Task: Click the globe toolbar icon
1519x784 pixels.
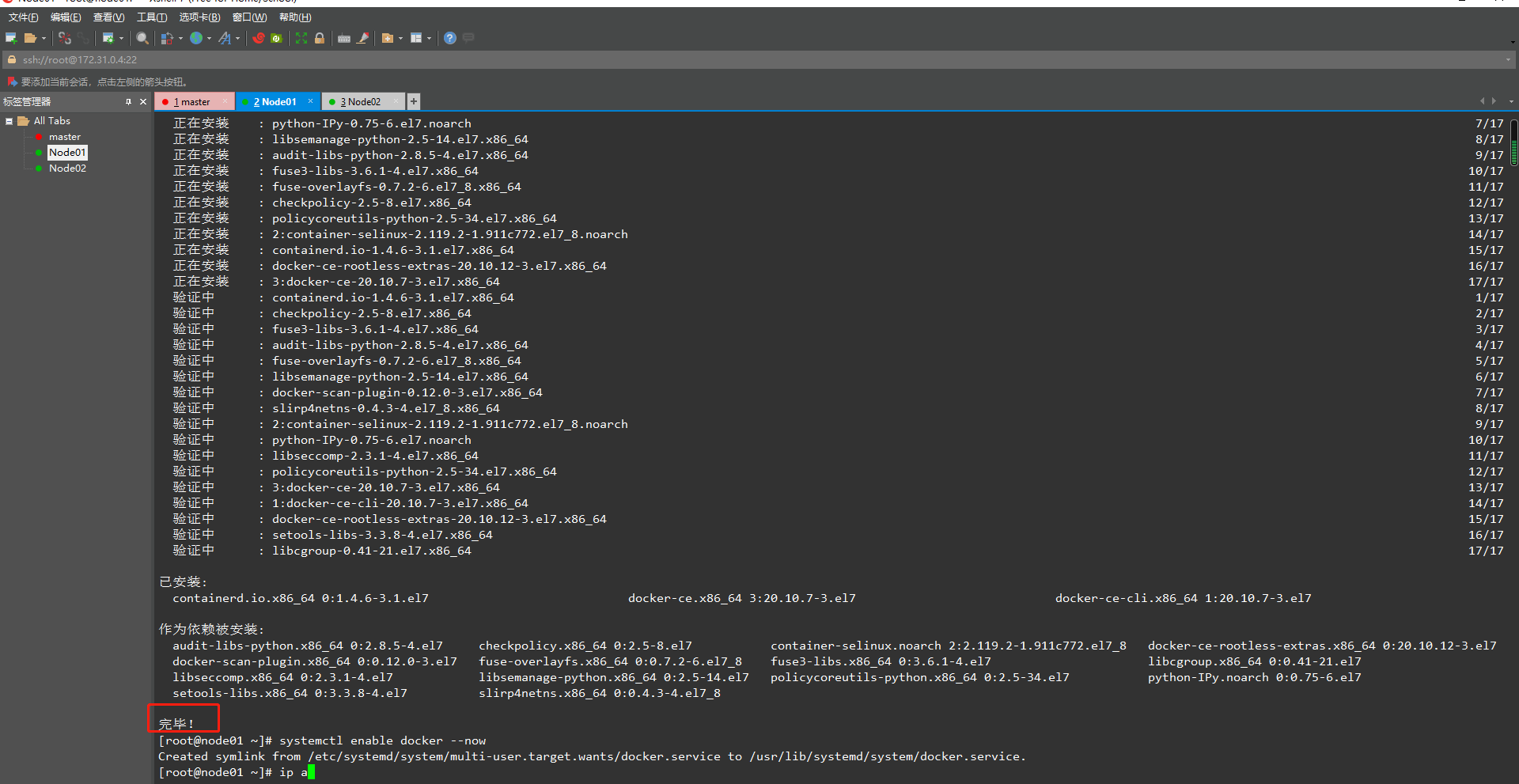Action: (197, 37)
